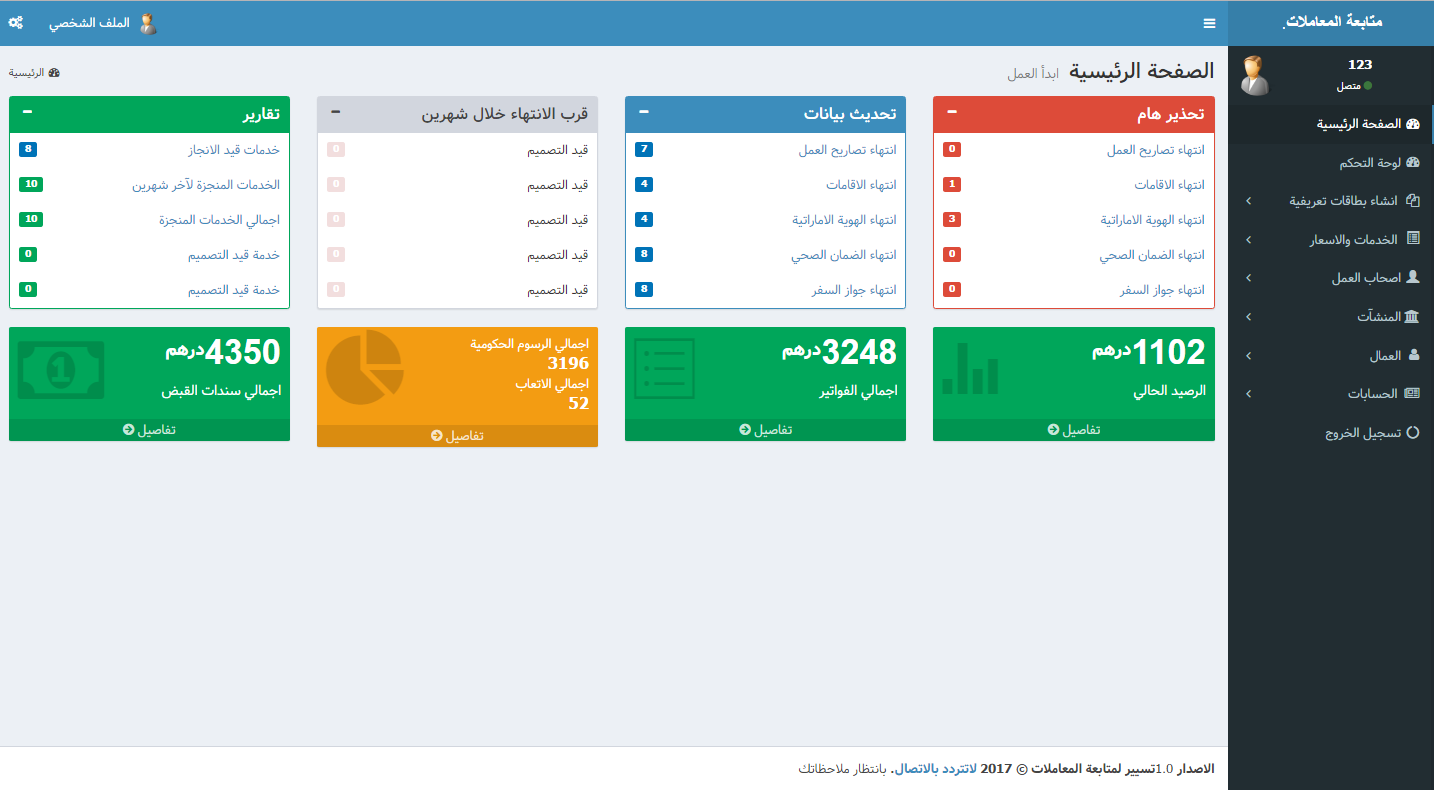
Task: Expand the اصحاب العمل sidebar submenu
Action: (1331, 278)
